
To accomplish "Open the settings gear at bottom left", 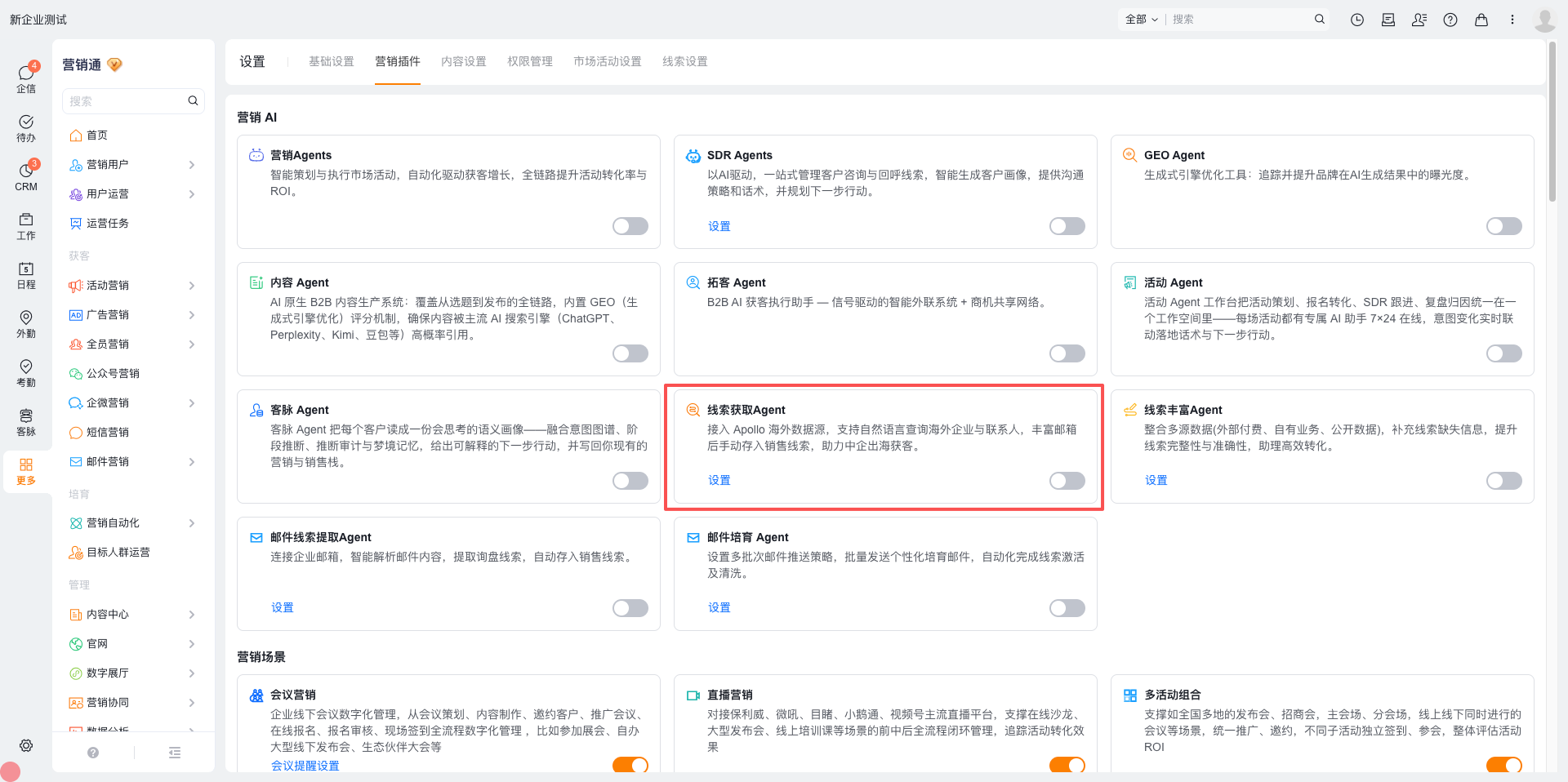I will pos(26,745).
